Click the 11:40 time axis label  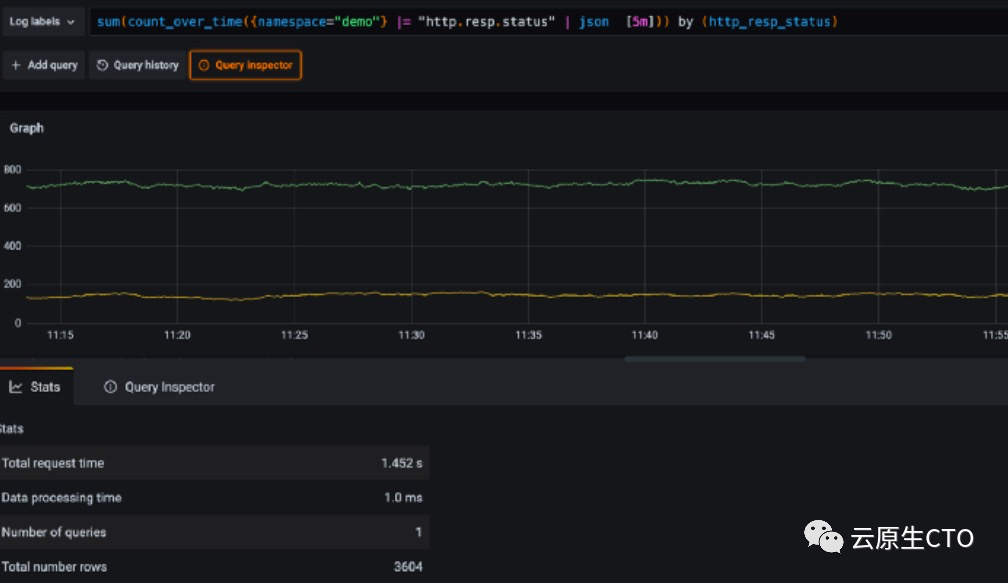[x=645, y=335]
